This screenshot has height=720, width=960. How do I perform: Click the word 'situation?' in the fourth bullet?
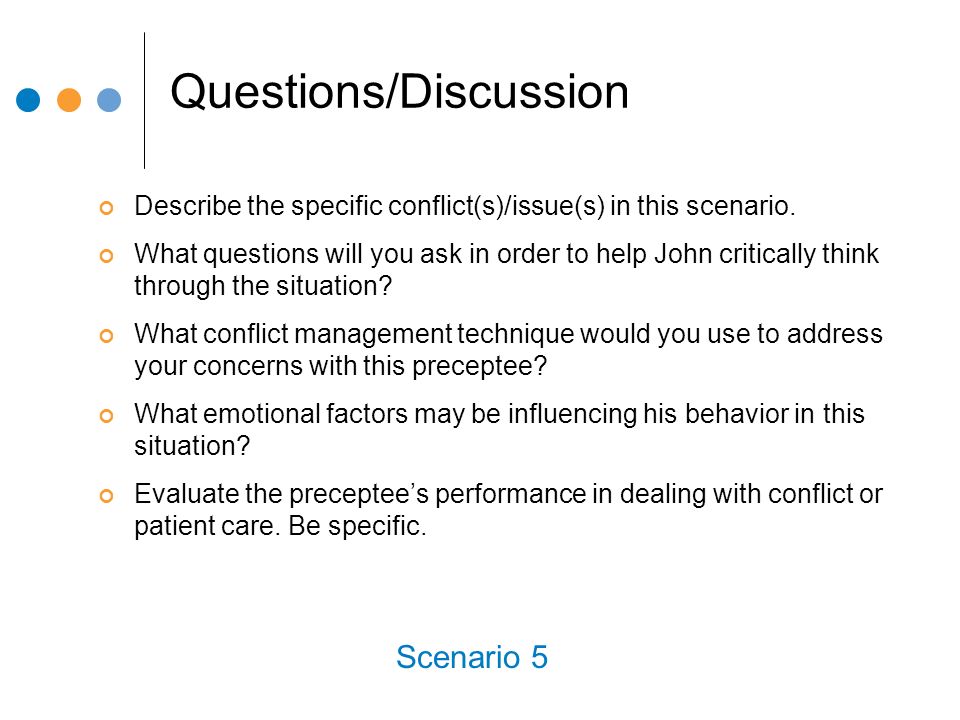(192, 446)
